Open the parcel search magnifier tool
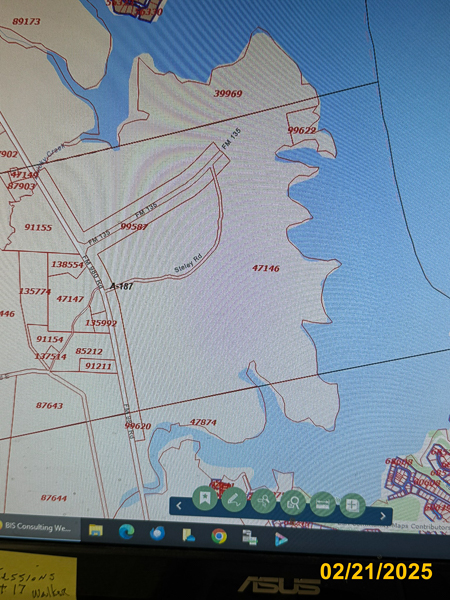The height and width of the screenshot is (600, 450). (293, 502)
